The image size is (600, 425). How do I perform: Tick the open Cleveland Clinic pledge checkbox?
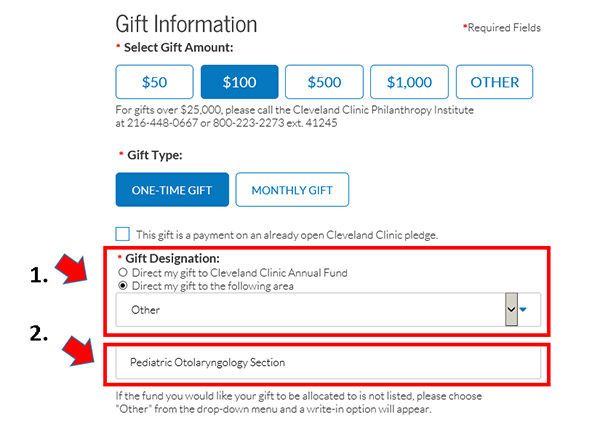click(x=123, y=234)
